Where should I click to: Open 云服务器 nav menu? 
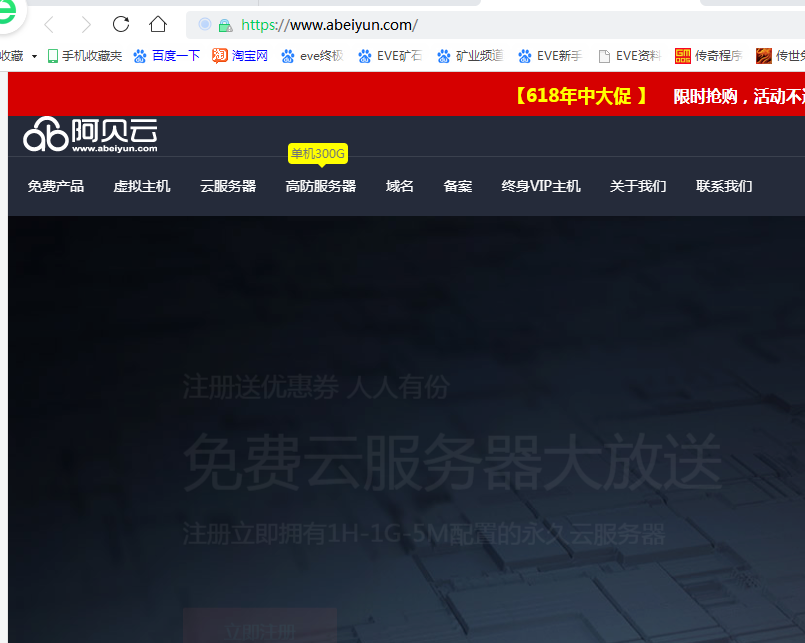(228, 186)
